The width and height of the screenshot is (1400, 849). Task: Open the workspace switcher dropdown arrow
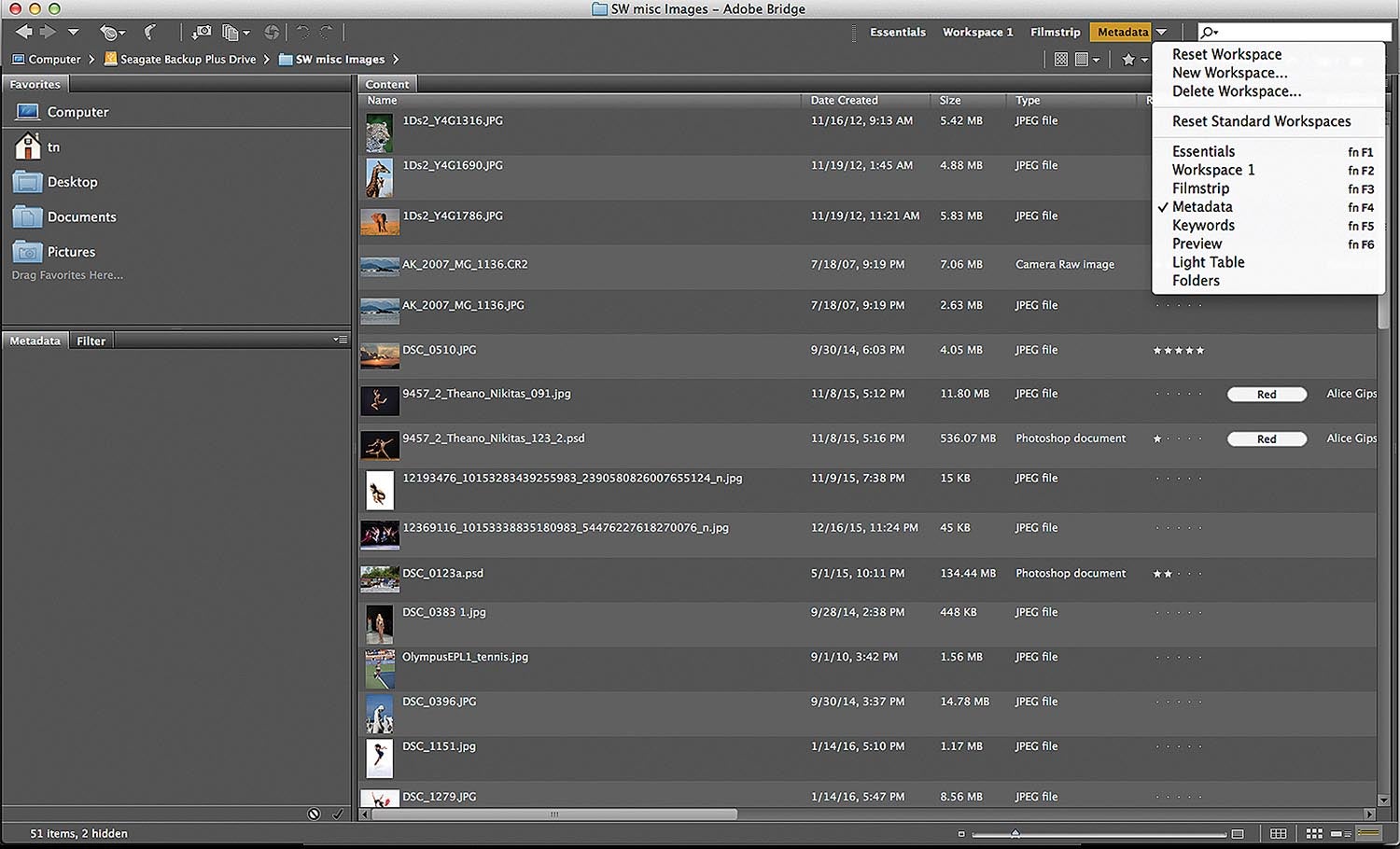pos(1162,31)
